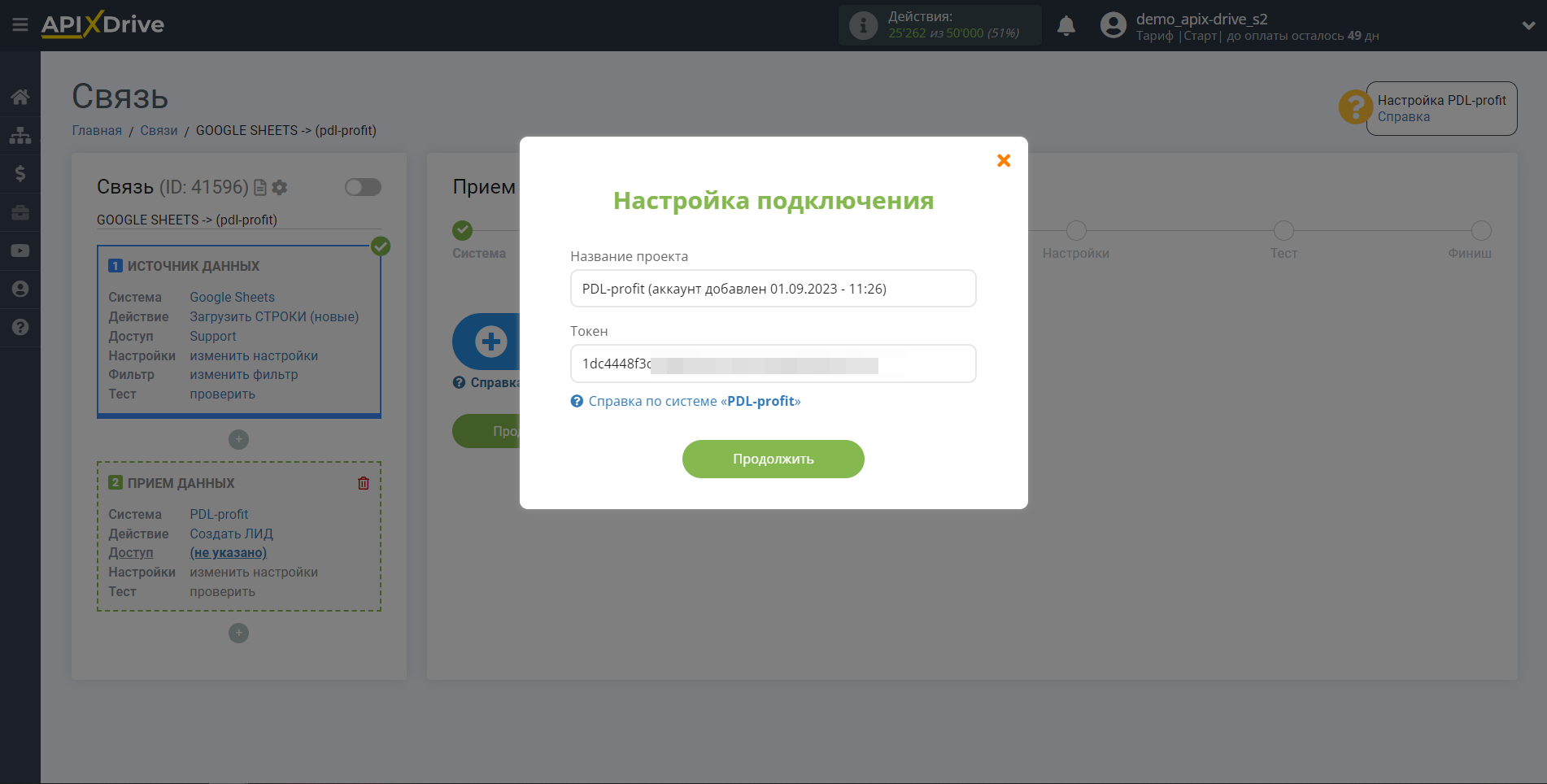Image resolution: width=1547 pixels, height=784 pixels.
Task: Click the Действия usage counter panel
Action: (940, 25)
